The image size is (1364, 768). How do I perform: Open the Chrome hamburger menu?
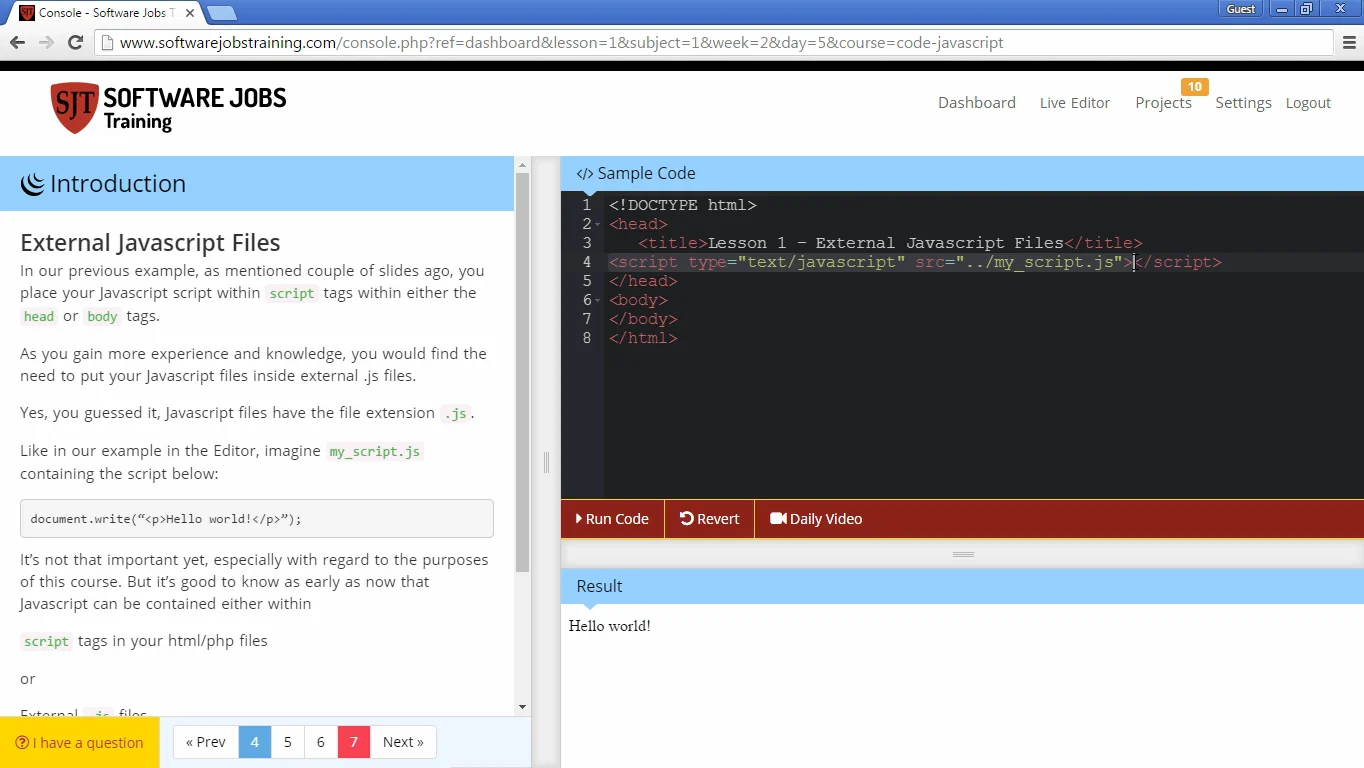(x=1349, y=43)
